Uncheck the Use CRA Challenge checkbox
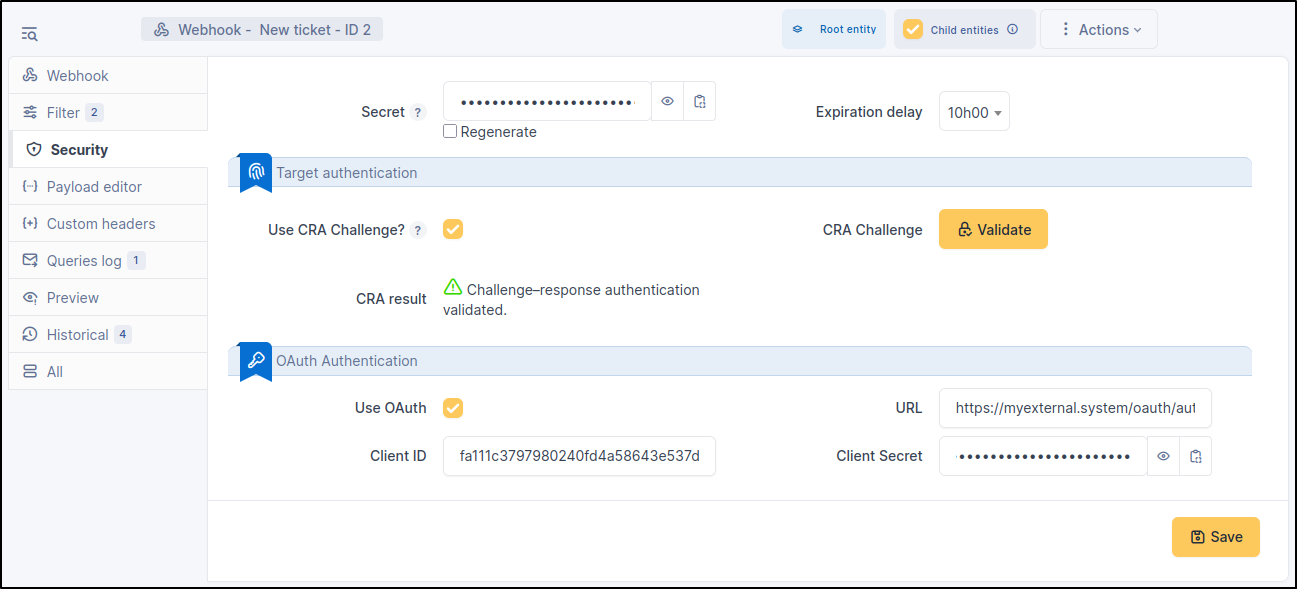Image resolution: width=1297 pixels, height=589 pixels. click(x=453, y=229)
